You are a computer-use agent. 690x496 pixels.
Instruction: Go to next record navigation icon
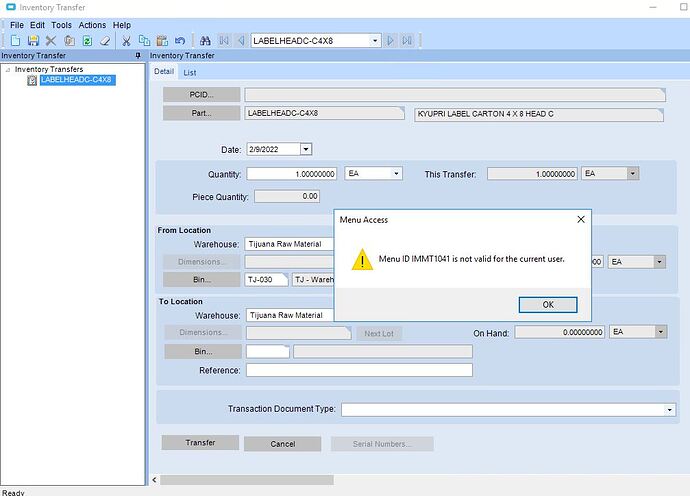390,40
